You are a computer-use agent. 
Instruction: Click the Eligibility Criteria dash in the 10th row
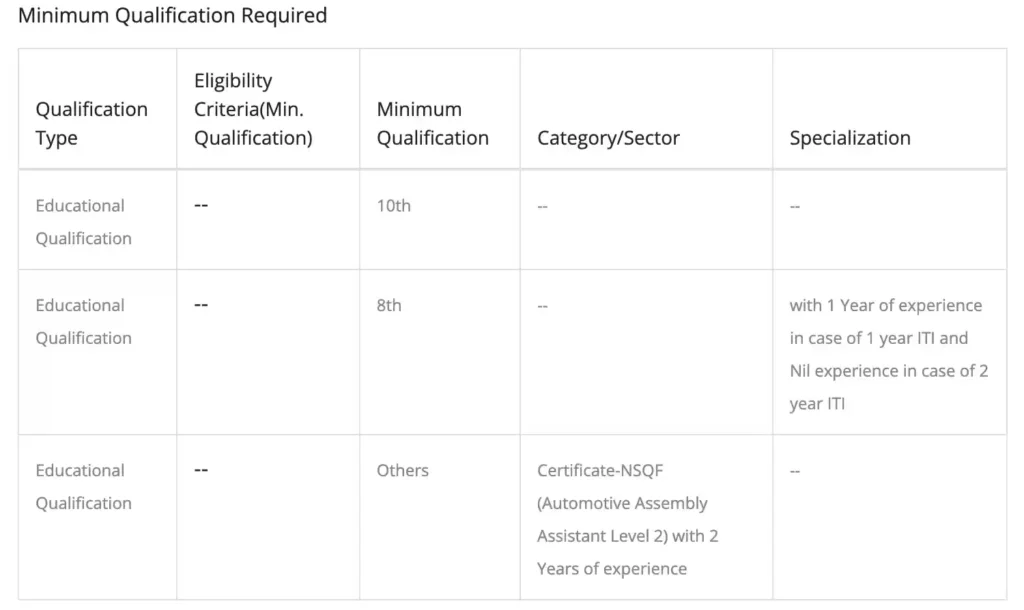coord(201,205)
